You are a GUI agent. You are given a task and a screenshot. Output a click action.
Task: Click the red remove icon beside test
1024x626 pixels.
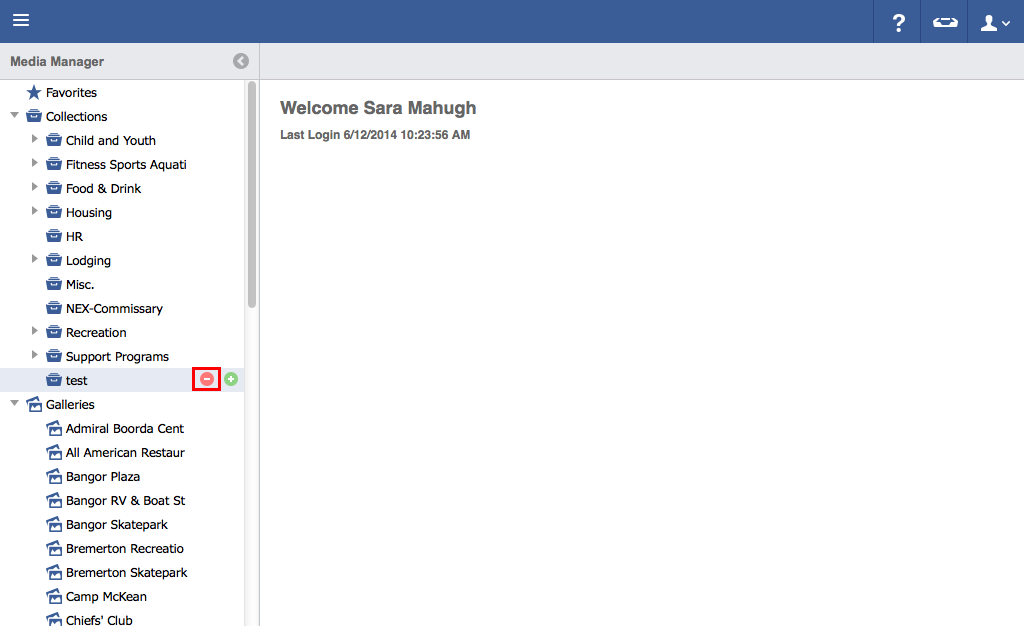pyautogui.click(x=207, y=380)
